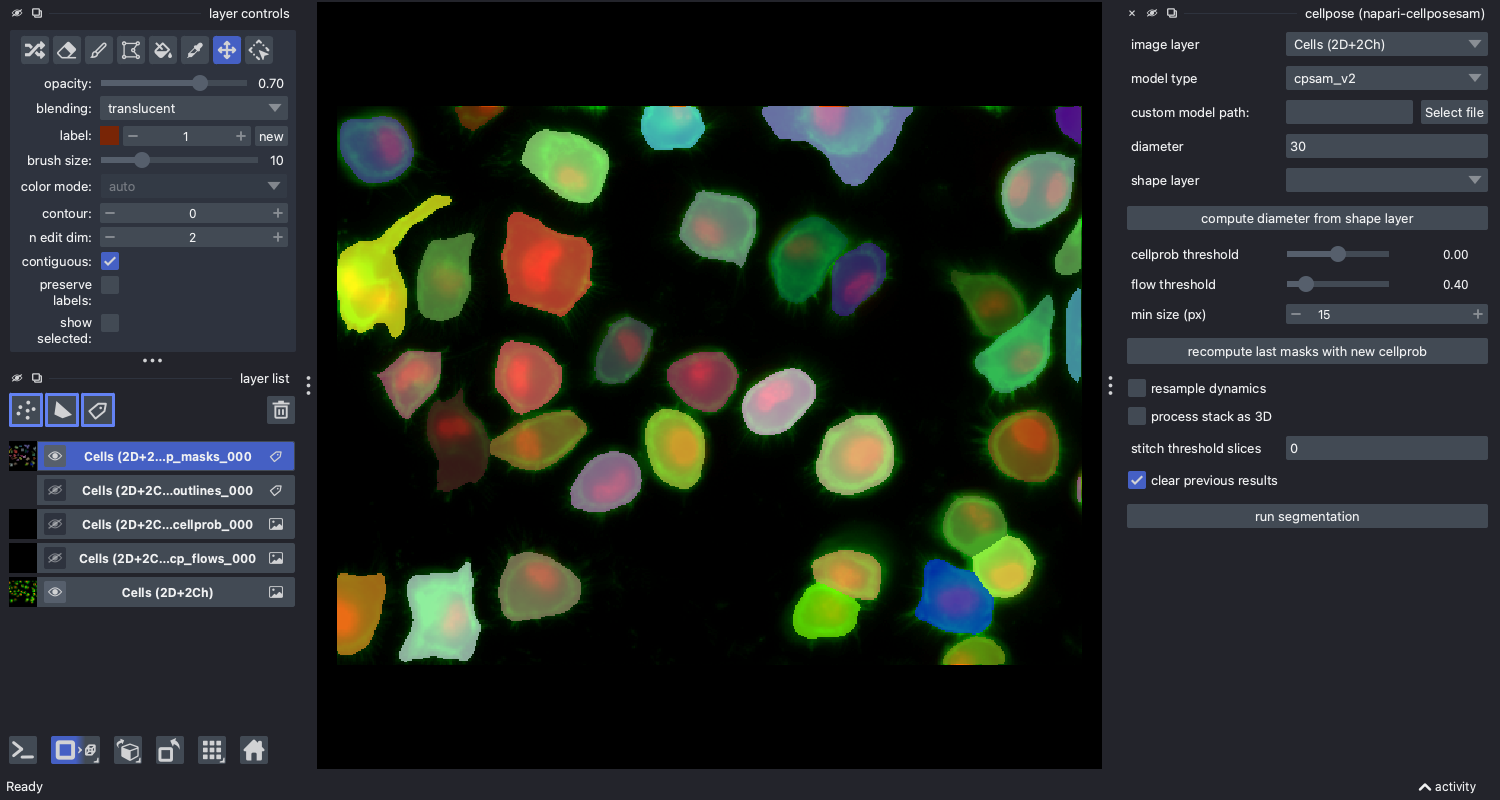Image resolution: width=1500 pixels, height=800 pixels.
Task: Open the color mode dropdown
Action: (194, 186)
